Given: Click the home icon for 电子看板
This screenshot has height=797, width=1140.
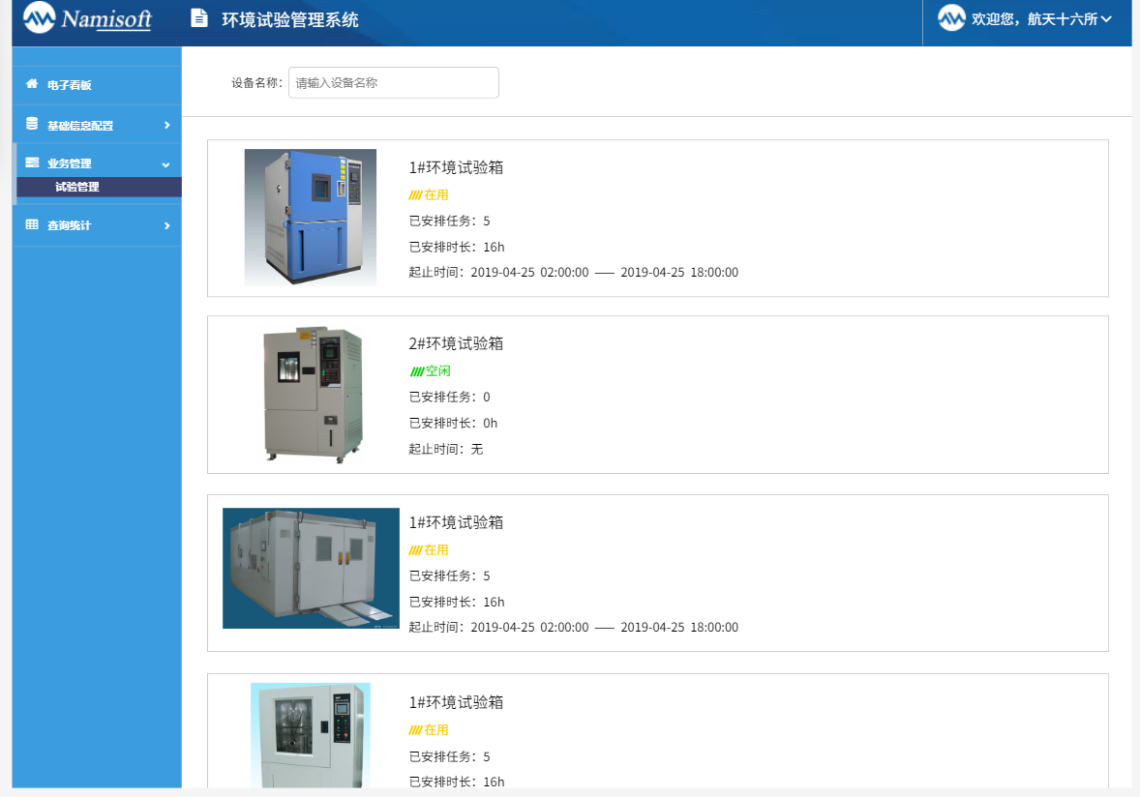Looking at the screenshot, I should (x=32, y=84).
